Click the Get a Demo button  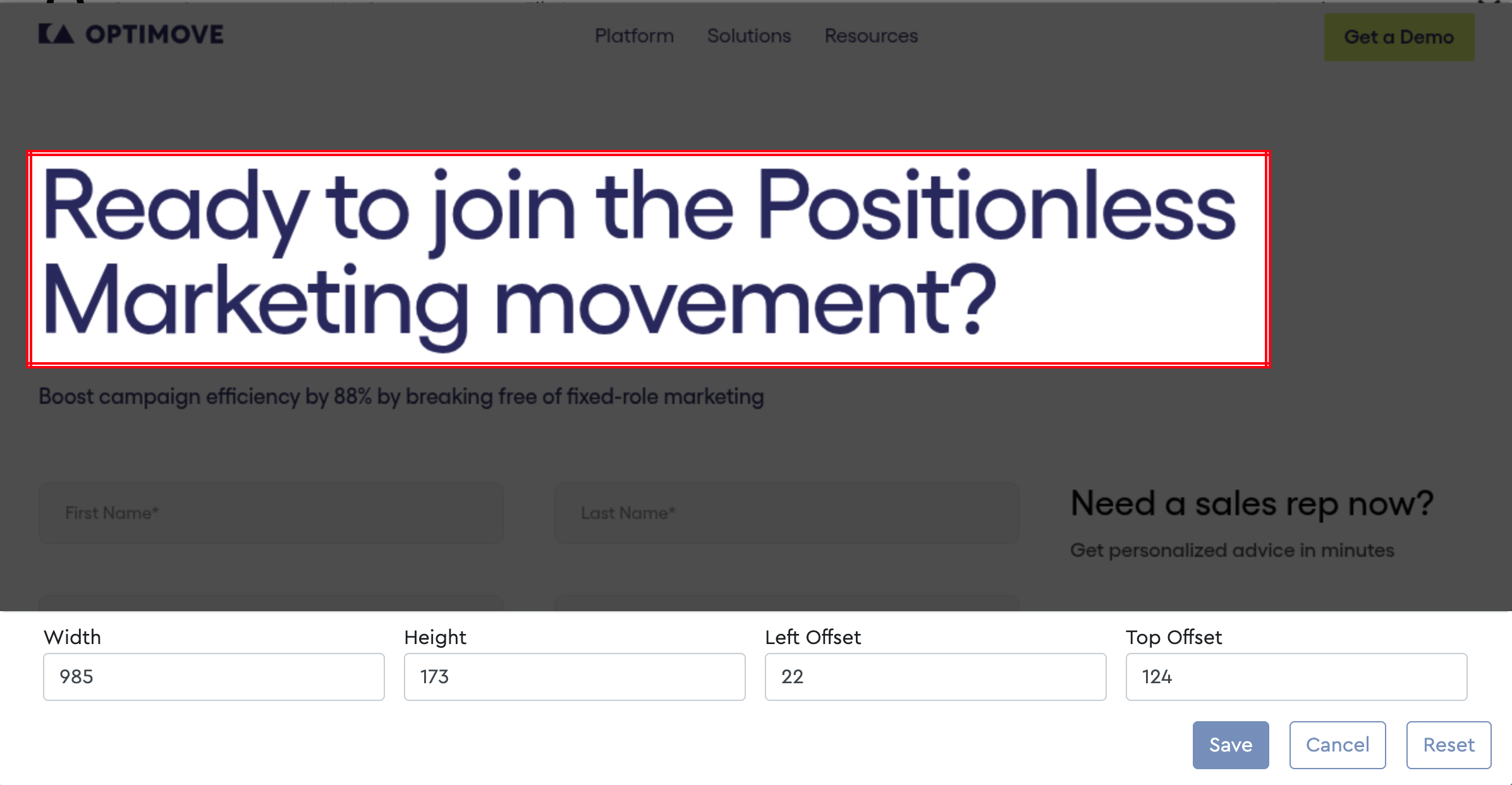click(1399, 37)
